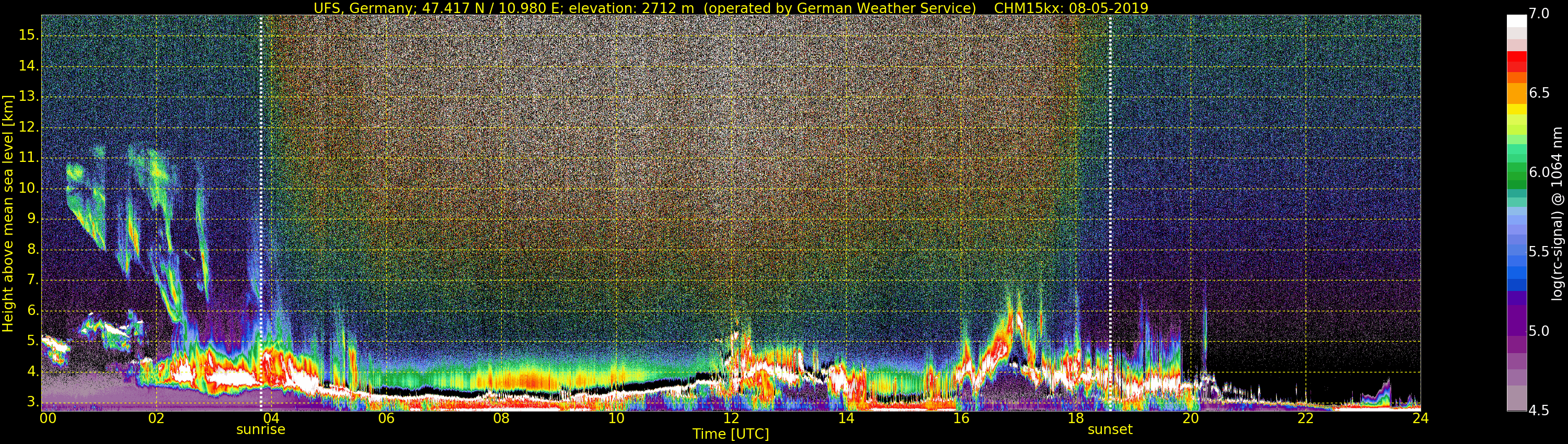The width and height of the screenshot is (1568, 444).
Task: Click the time axis tick '10'
Action: pyautogui.click(x=616, y=418)
